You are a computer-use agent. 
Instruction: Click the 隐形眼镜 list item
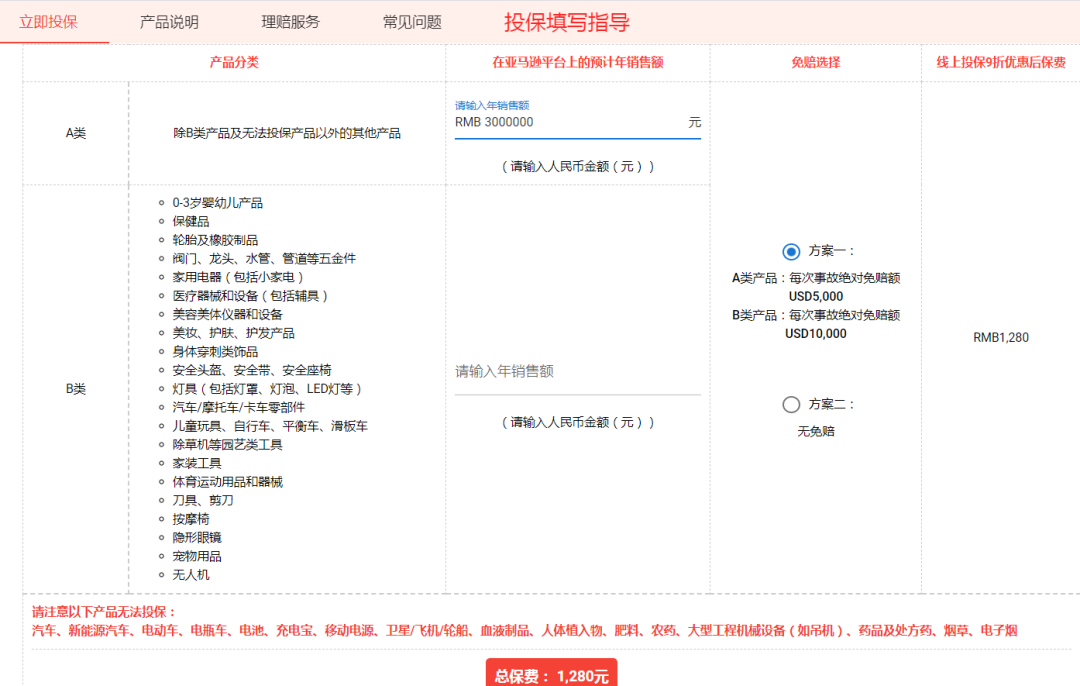pos(197,537)
